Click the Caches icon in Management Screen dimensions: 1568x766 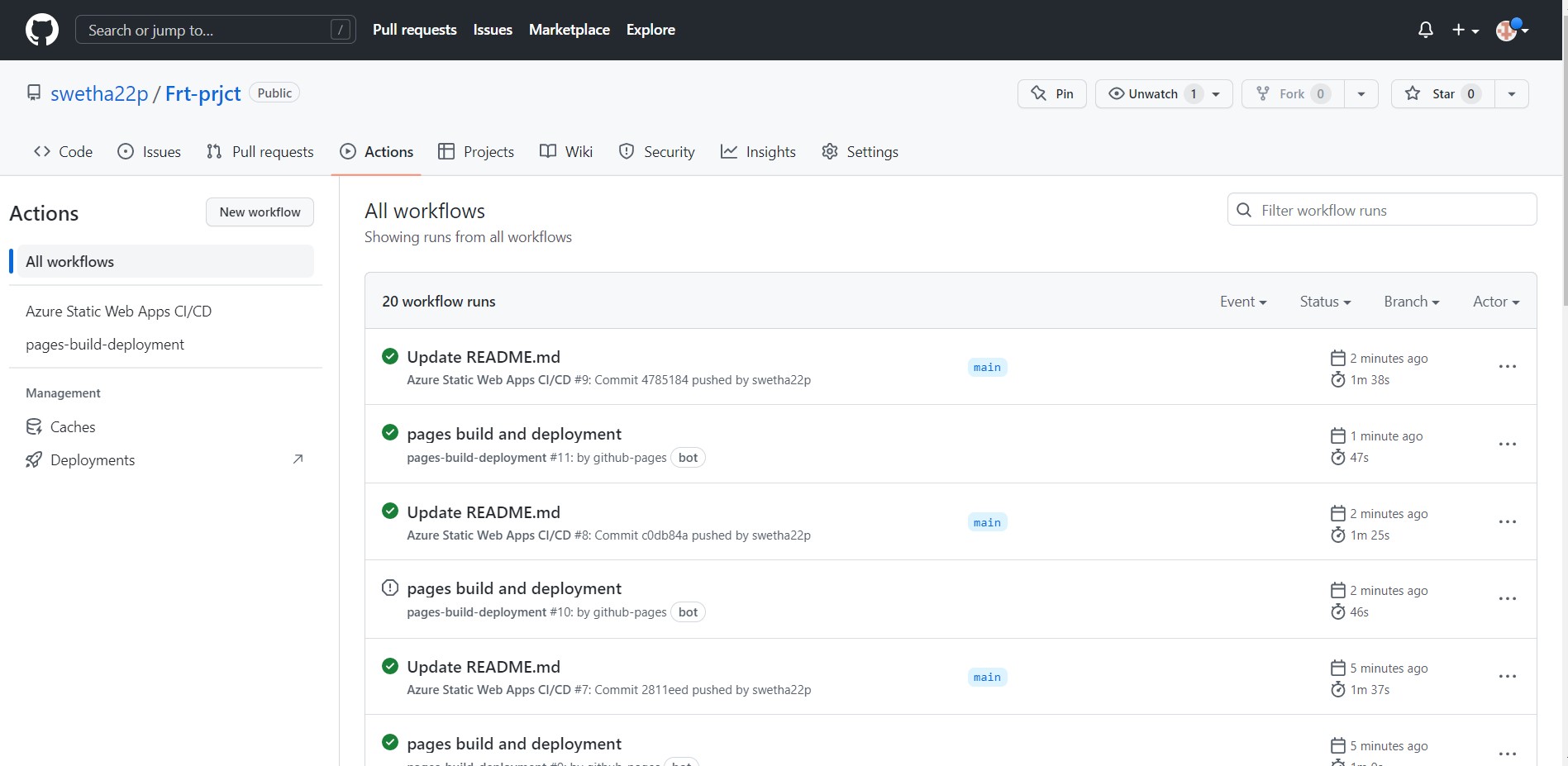click(x=34, y=426)
